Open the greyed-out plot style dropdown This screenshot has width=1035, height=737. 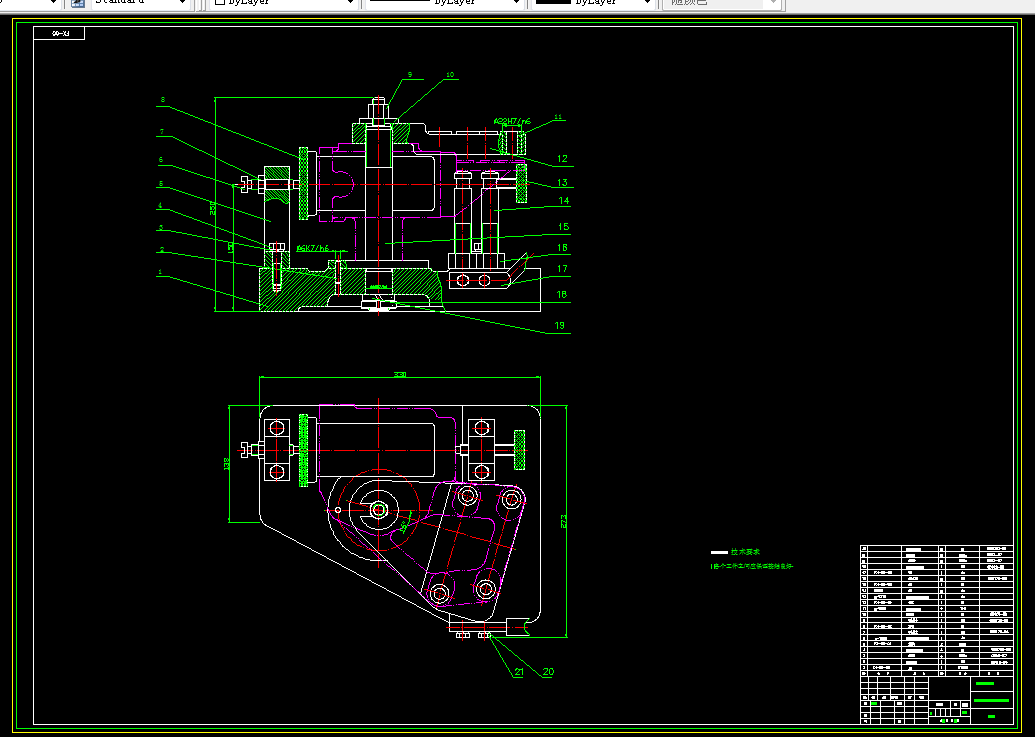[721, 3]
